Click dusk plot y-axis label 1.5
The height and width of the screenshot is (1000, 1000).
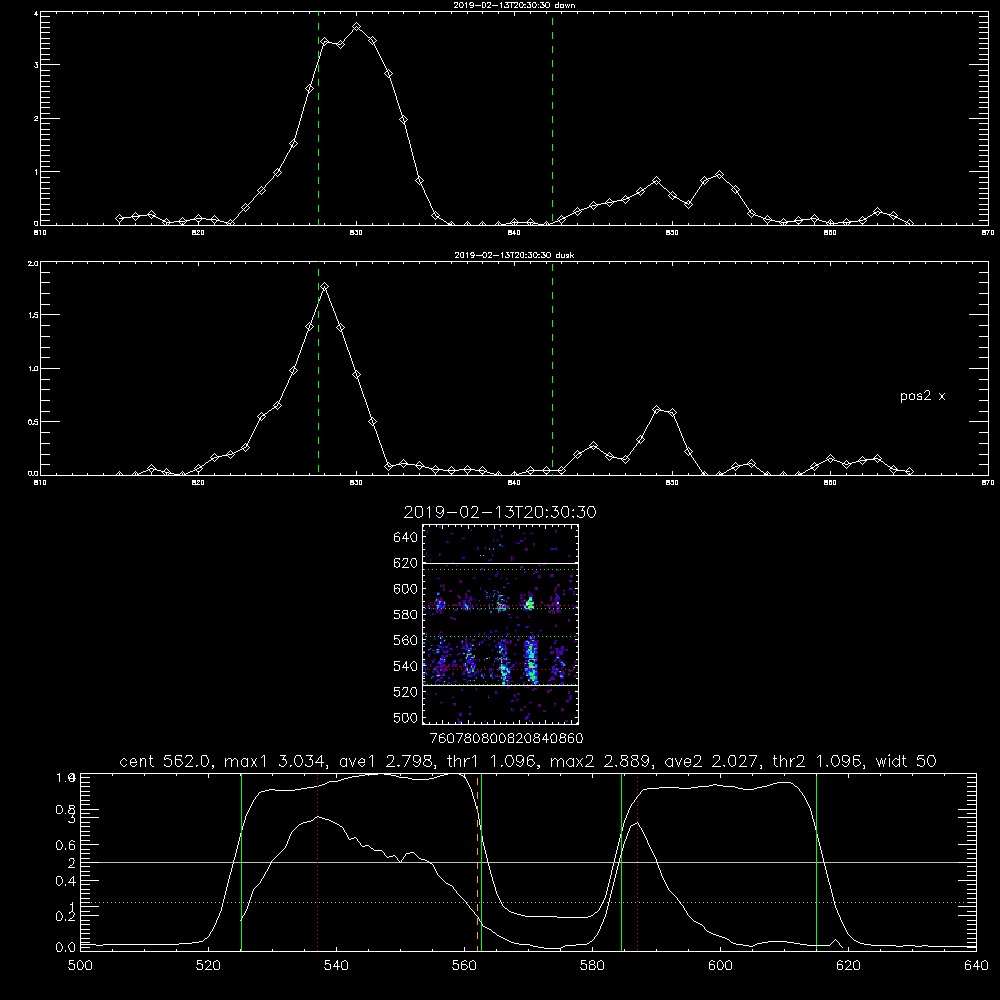33,315
